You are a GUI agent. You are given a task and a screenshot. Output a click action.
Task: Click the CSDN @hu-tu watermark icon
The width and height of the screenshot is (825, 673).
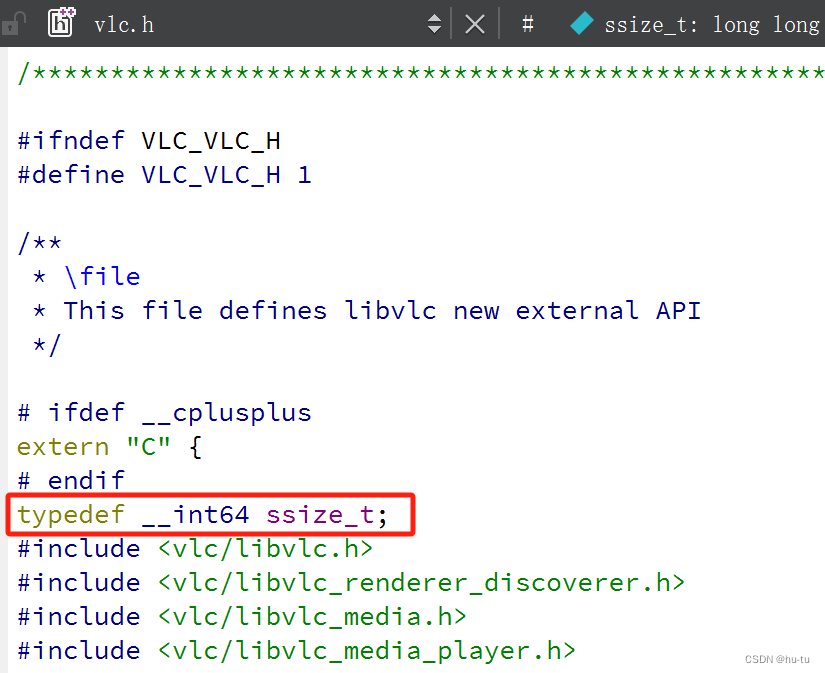pos(778,659)
